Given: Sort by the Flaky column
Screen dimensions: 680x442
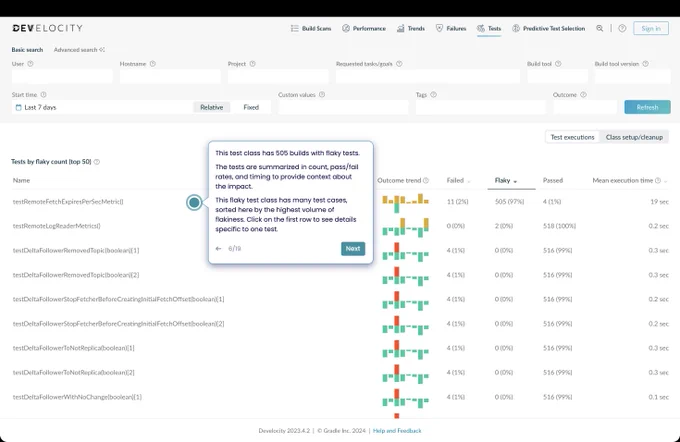Looking at the screenshot, I should tap(506, 180).
